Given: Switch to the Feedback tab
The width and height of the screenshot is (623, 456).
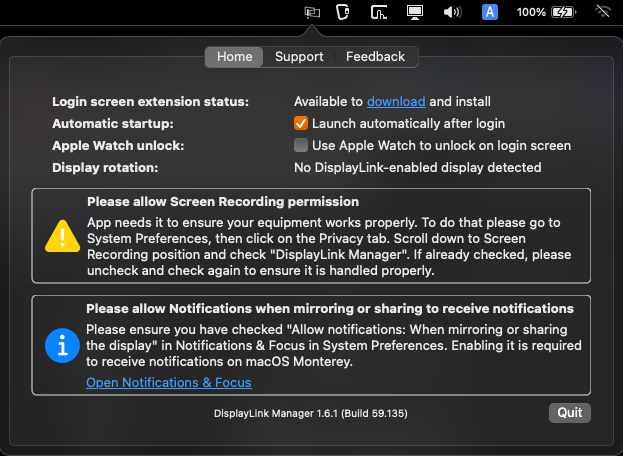Looking at the screenshot, I should point(375,57).
